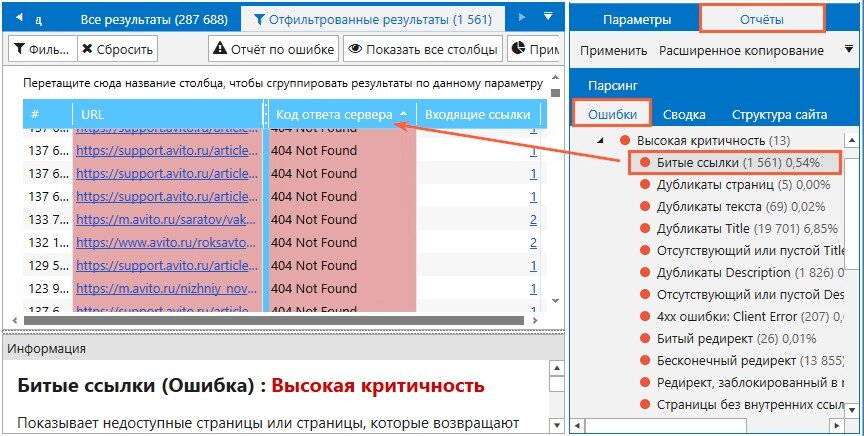Click the Применить button in right panel

tap(613, 51)
